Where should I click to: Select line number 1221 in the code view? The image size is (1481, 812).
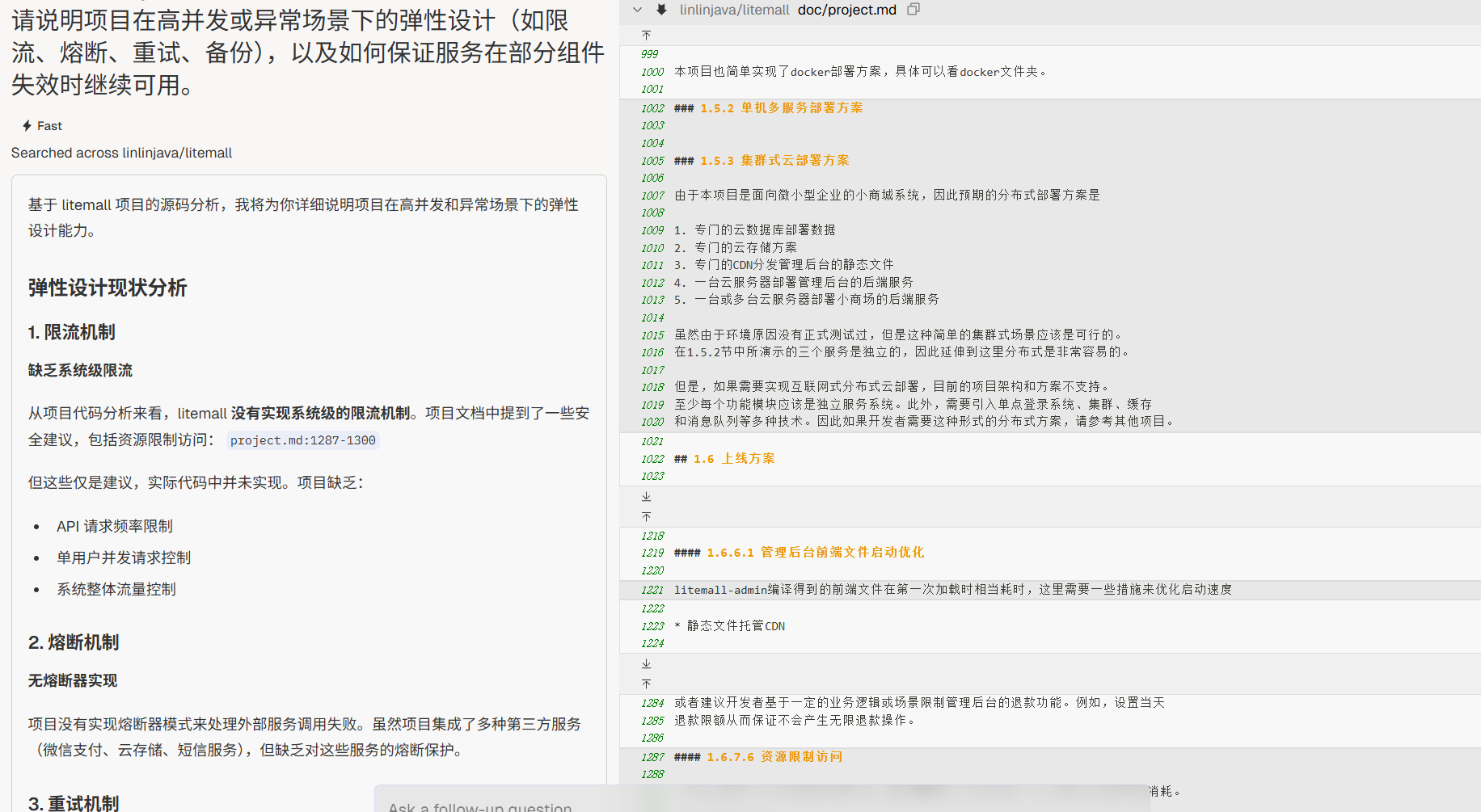click(652, 591)
